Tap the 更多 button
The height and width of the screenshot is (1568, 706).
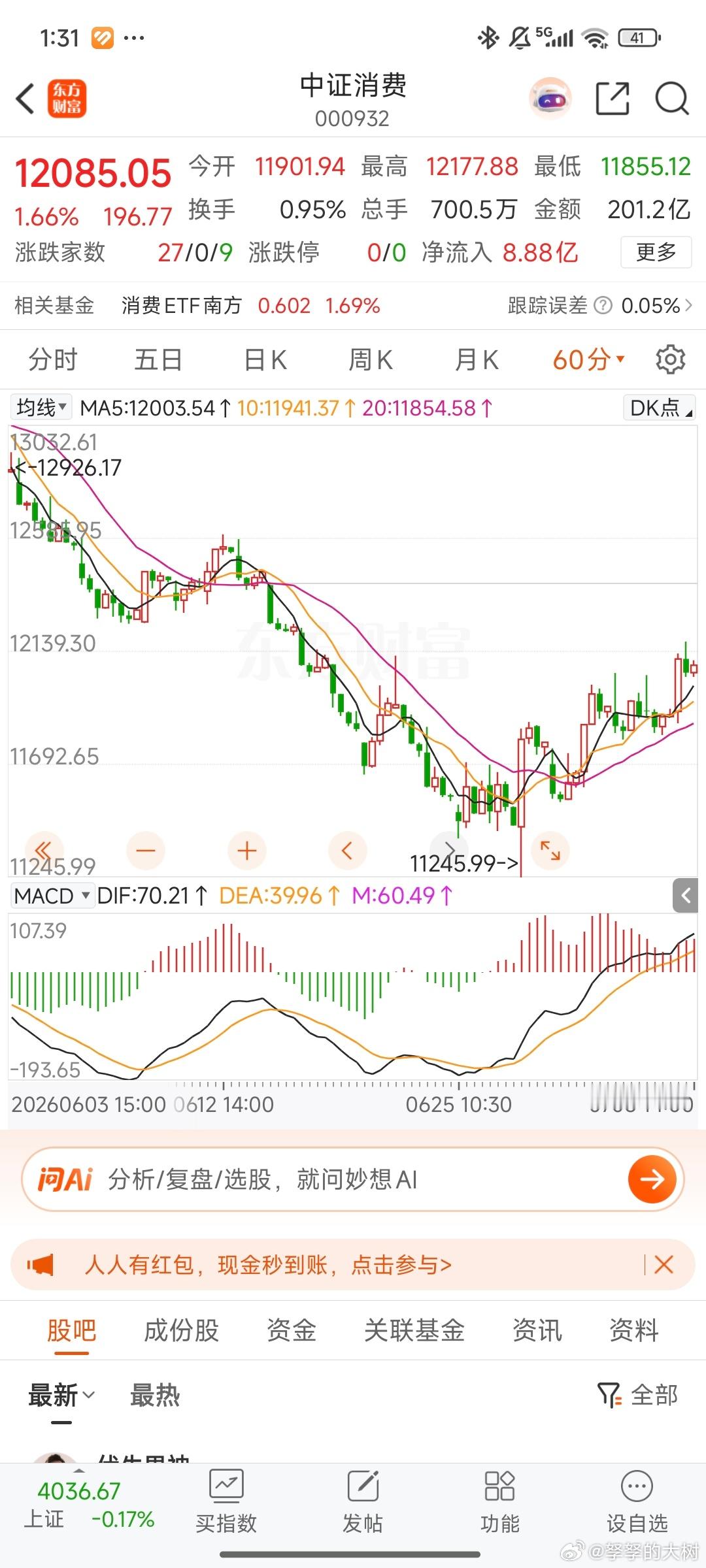(x=656, y=252)
